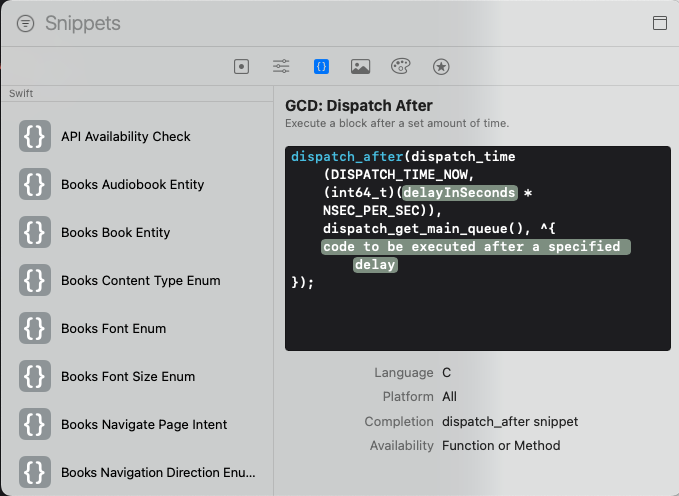The height and width of the screenshot is (496, 679).
Task: Click the delayInSeconds placeholder token
Action: [x=459, y=192]
